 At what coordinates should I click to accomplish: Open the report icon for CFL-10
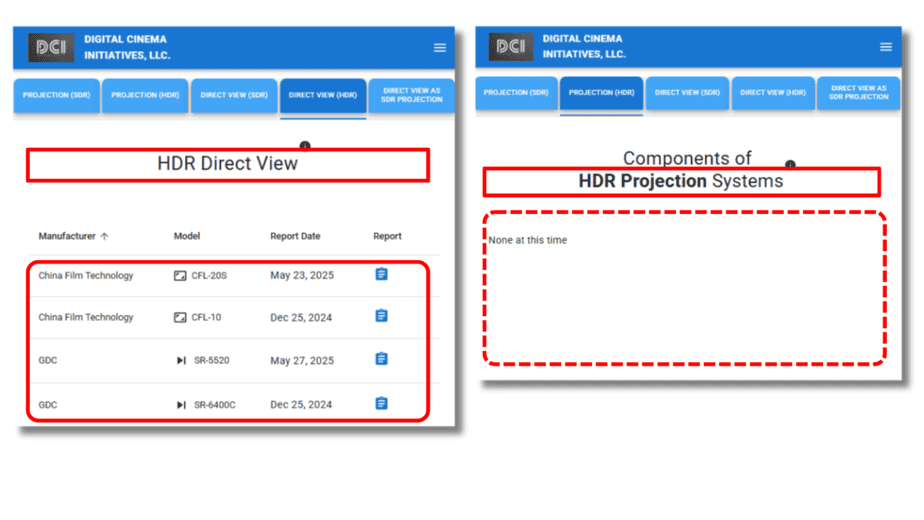[x=381, y=316]
